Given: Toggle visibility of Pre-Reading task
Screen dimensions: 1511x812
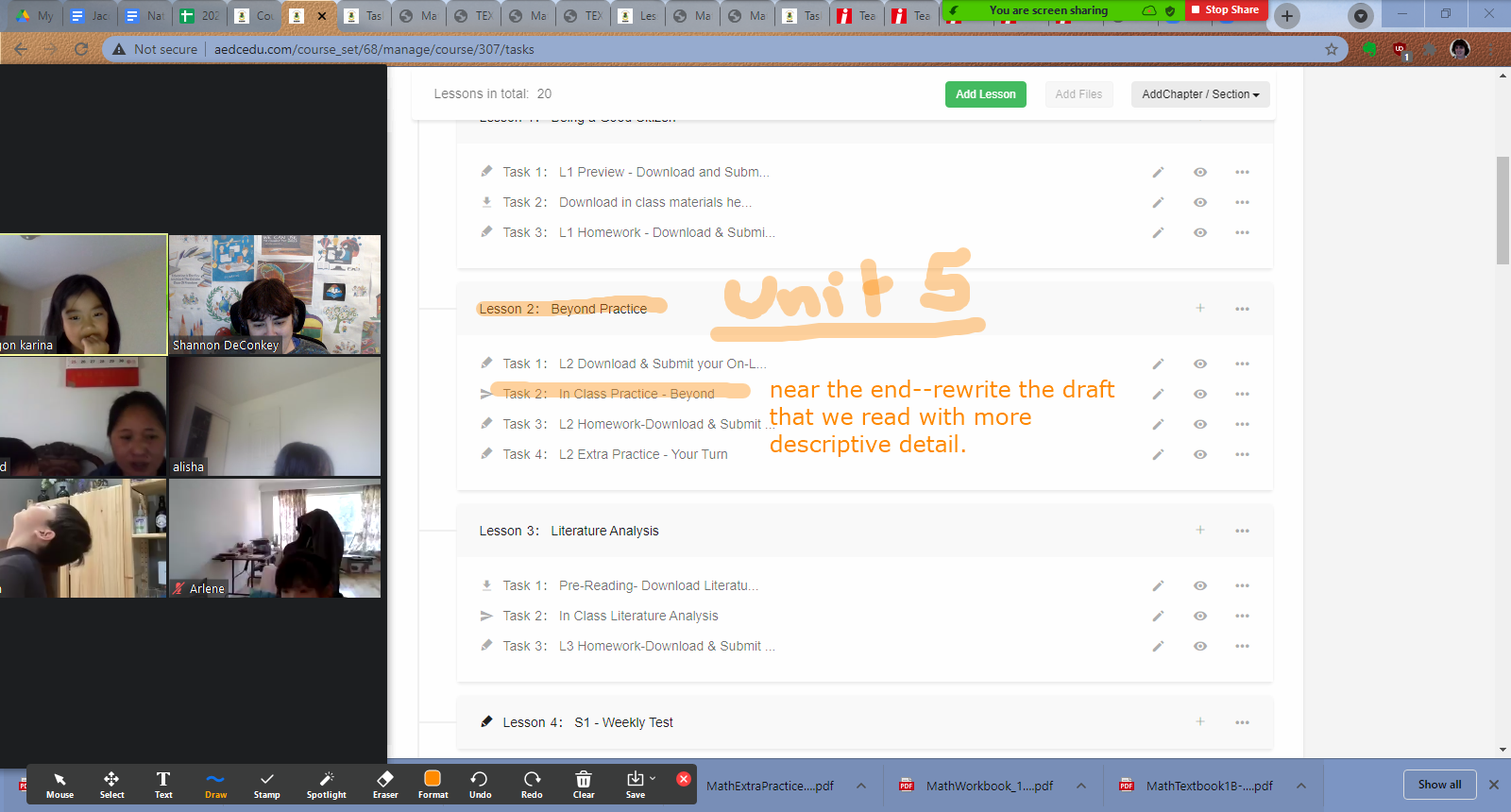Looking at the screenshot, I should tap(1200, 585).
